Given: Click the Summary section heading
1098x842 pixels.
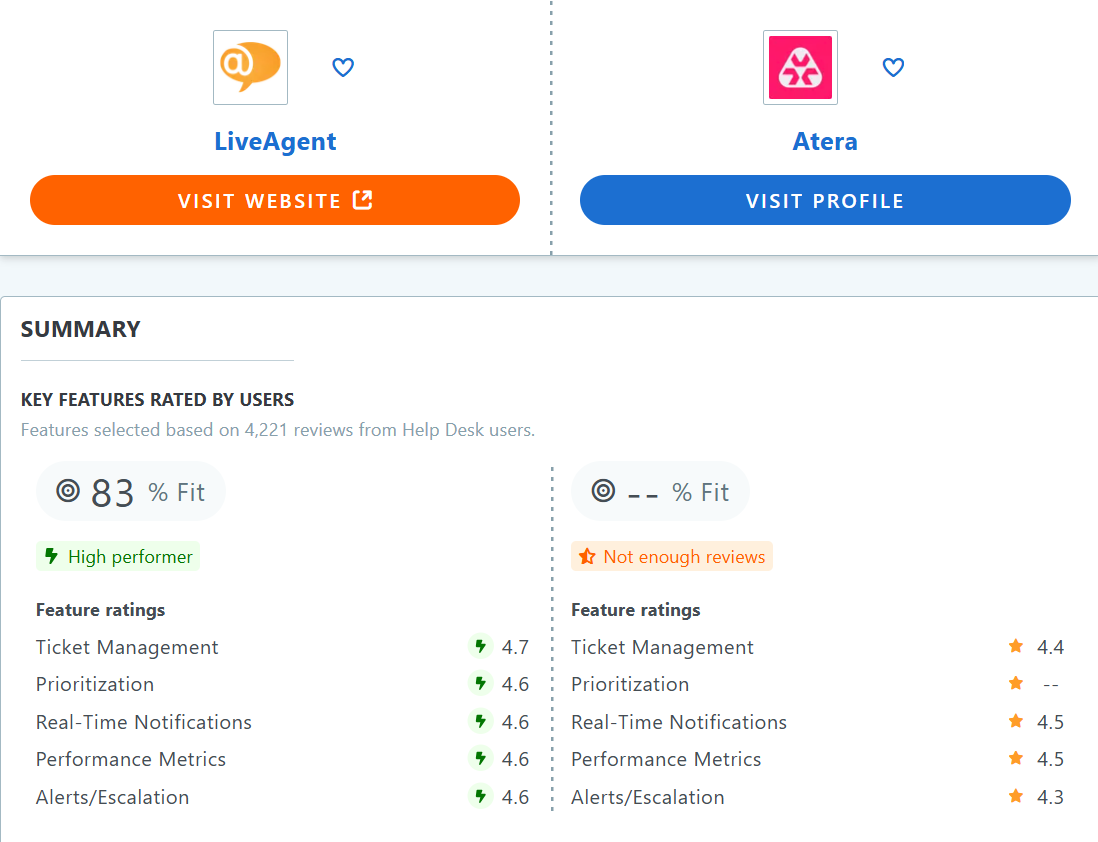Looking at the screenshot, I should [81, 329].
